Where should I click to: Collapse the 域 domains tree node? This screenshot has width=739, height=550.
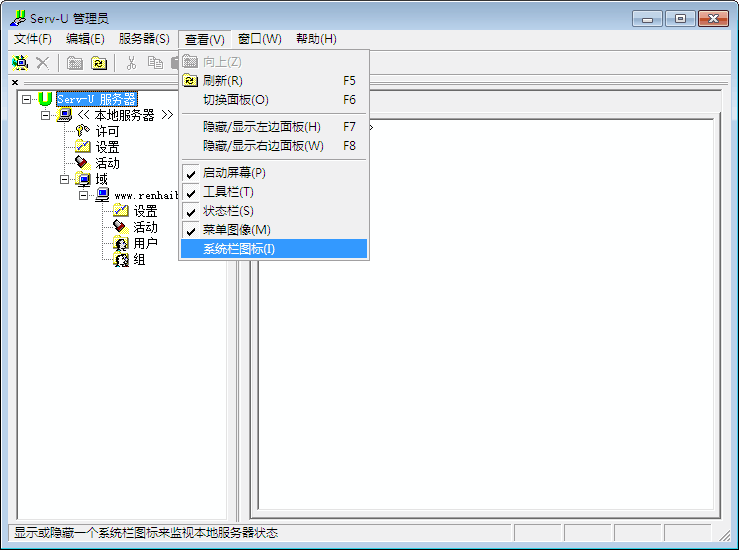coord(64,179)
